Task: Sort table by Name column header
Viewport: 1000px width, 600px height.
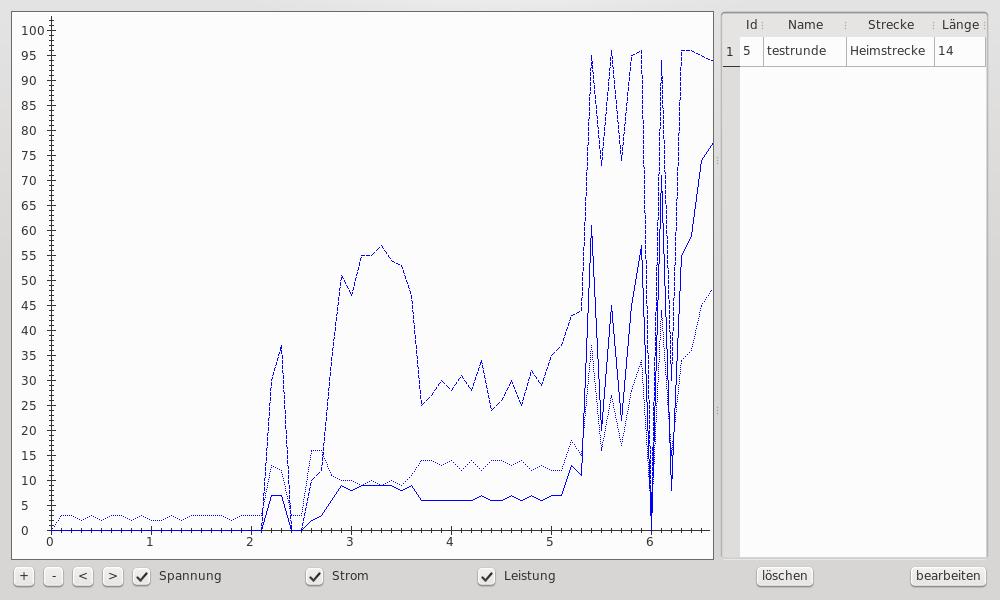Action: click(x=805, y=25)
